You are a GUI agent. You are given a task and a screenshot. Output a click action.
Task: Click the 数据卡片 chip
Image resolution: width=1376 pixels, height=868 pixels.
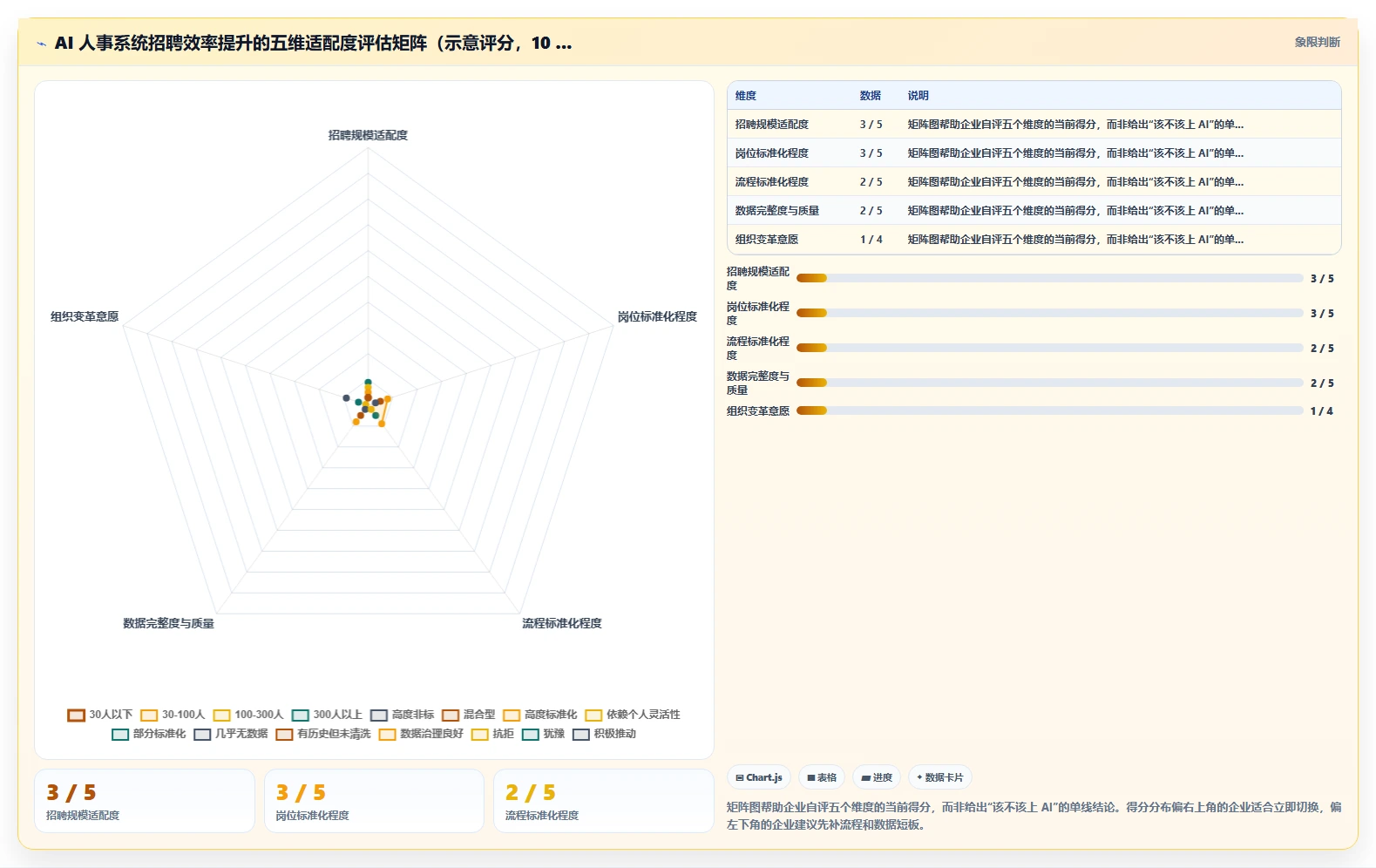(940, 777)
